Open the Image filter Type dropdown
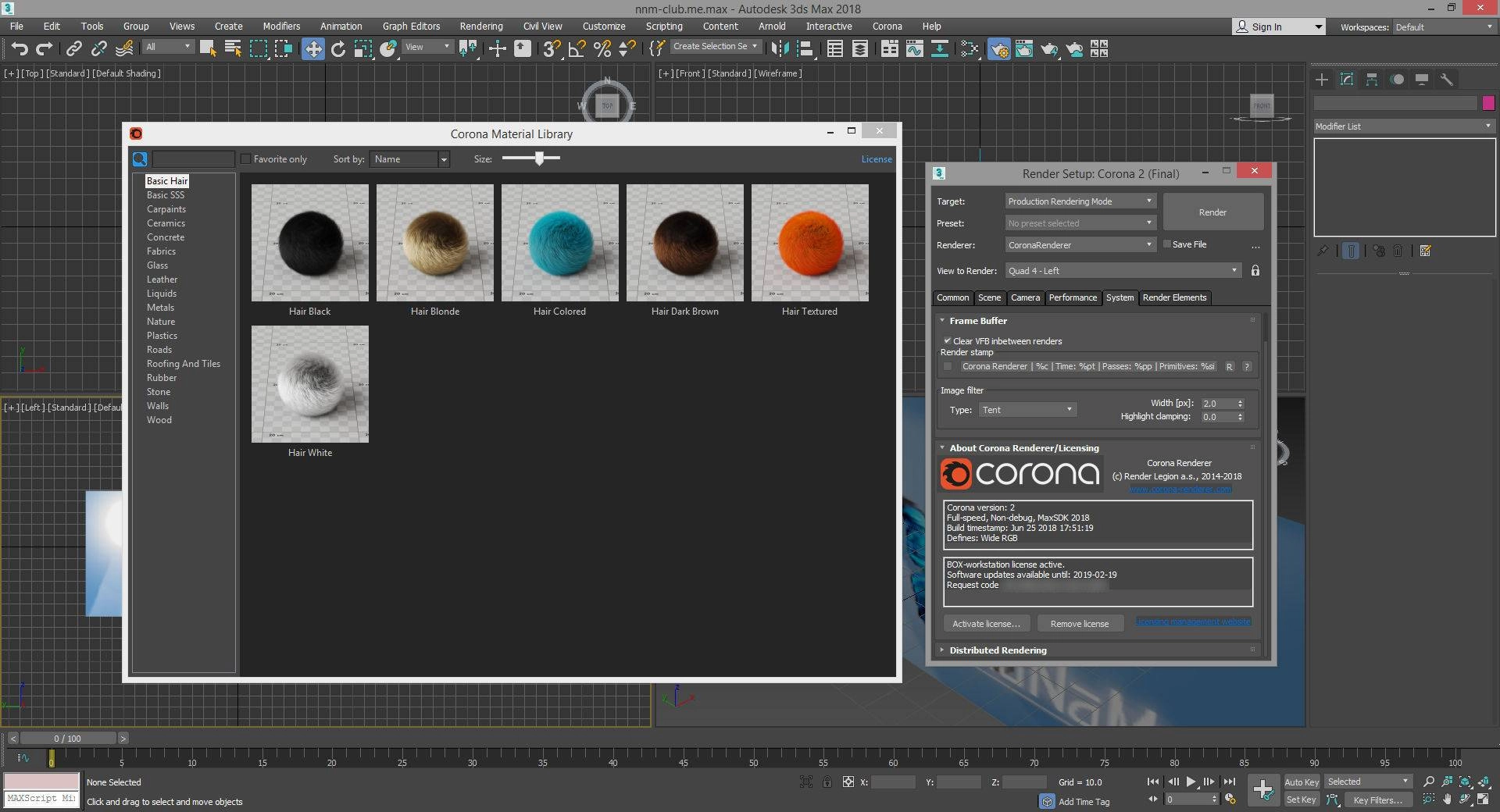Image resolution: width=1500 pixels, height=812 pixels. tap(1027, 410)
